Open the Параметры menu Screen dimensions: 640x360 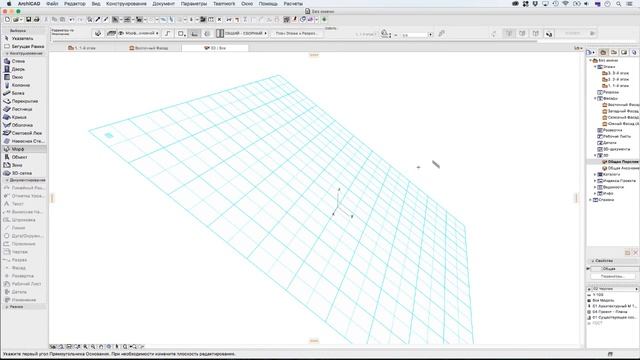pos(193,4)
